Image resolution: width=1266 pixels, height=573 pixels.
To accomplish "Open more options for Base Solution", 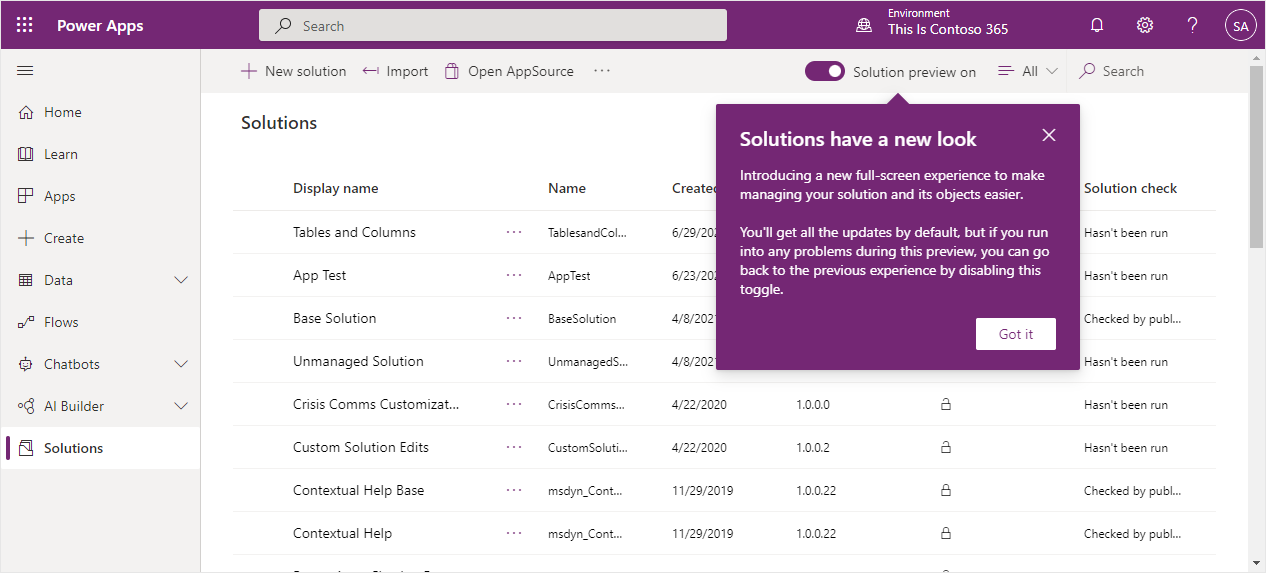I will [514, 318].
